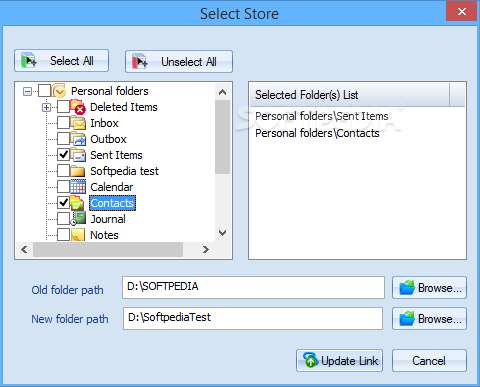Select the Deleted Items tree label
Viewport: 480px width, 387px height.
tap(124, 107)
